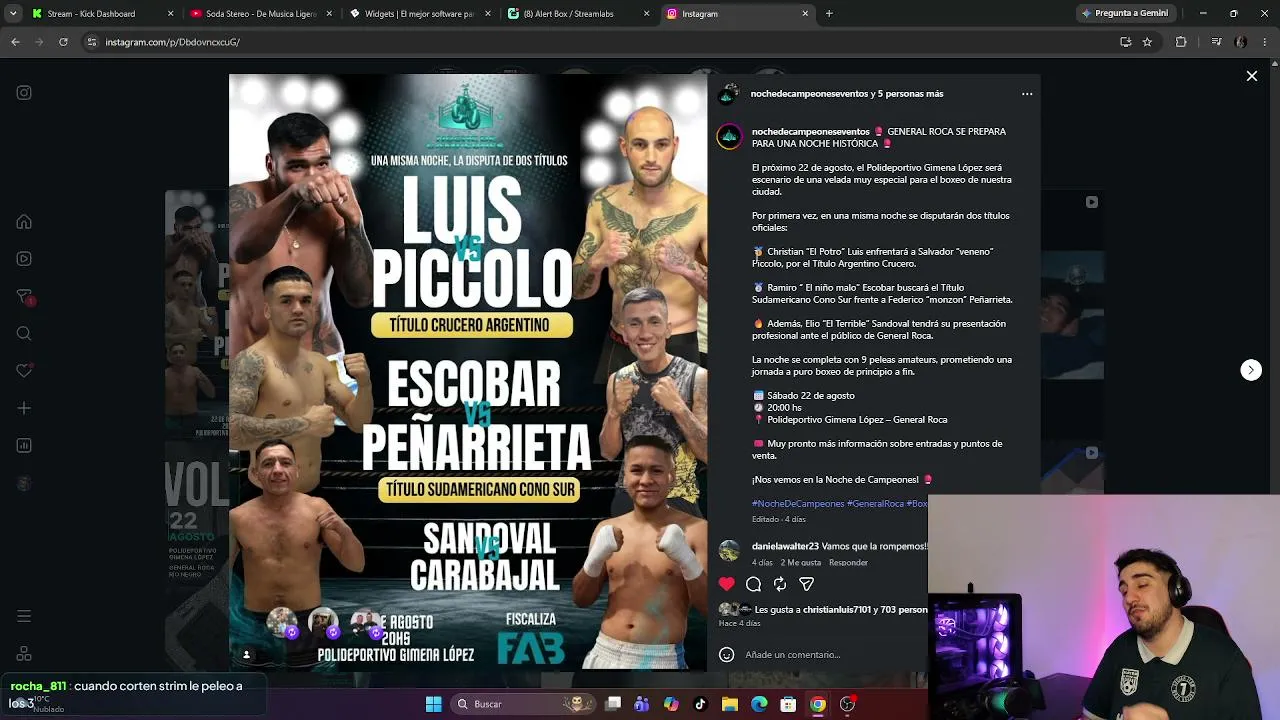Open Microsoft Store from the taskbar
The image size is (1280, 720).
788,704
